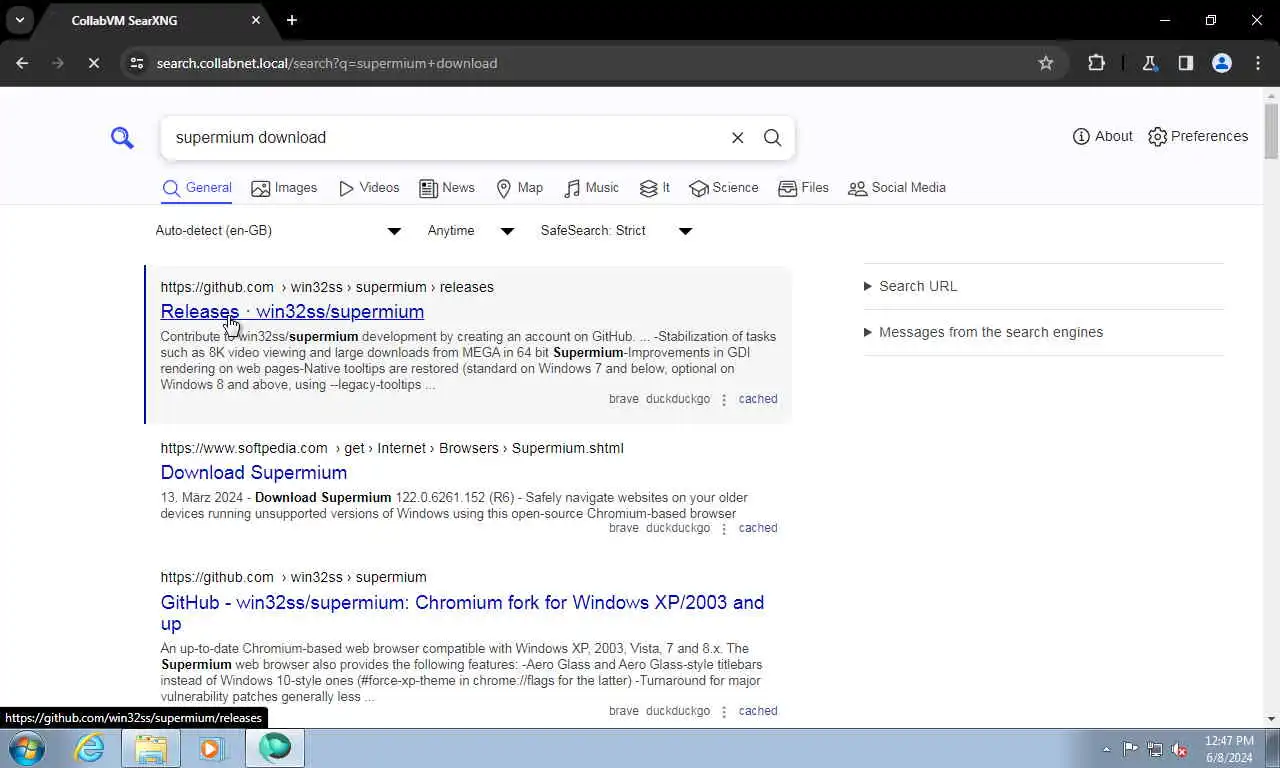Screen dimensions: 1280x768
Task: Select the General category tab
Action: click(x=197, y=188)
